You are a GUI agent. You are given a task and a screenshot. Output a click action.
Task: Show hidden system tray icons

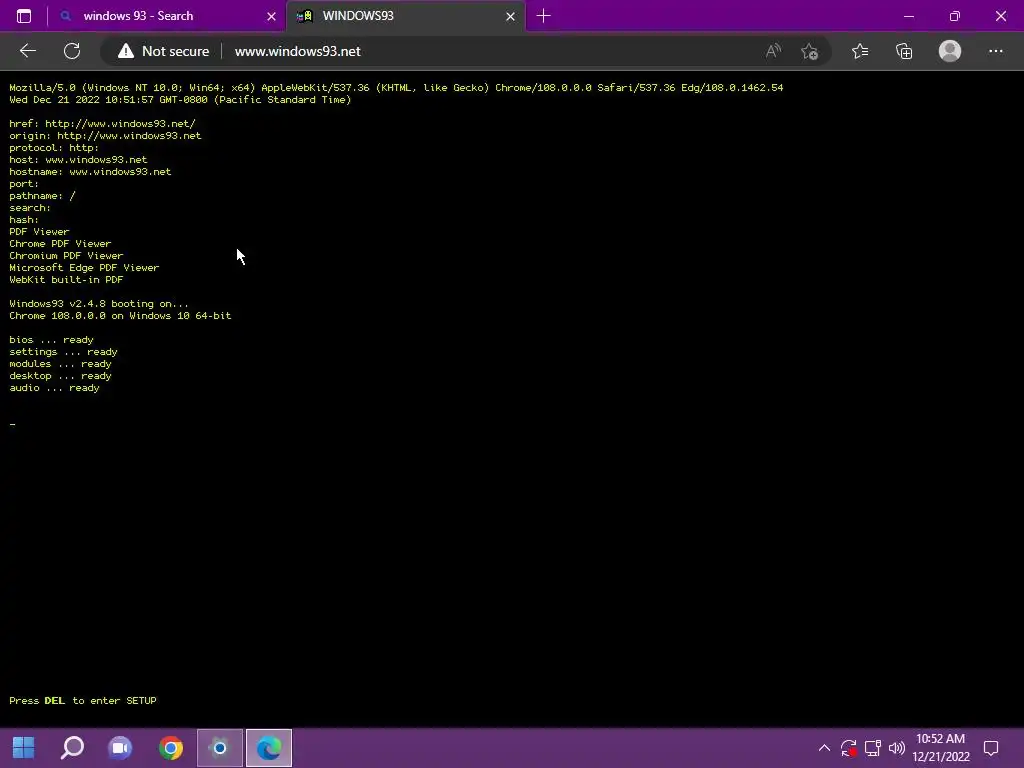pos(824,748)
